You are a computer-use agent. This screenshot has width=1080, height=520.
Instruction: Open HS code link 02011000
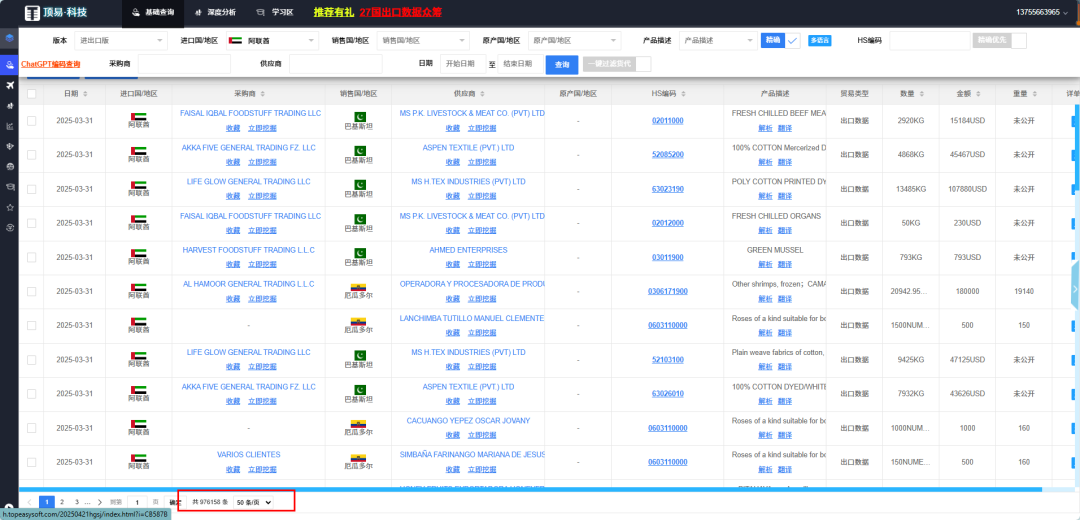coord(667,121)
